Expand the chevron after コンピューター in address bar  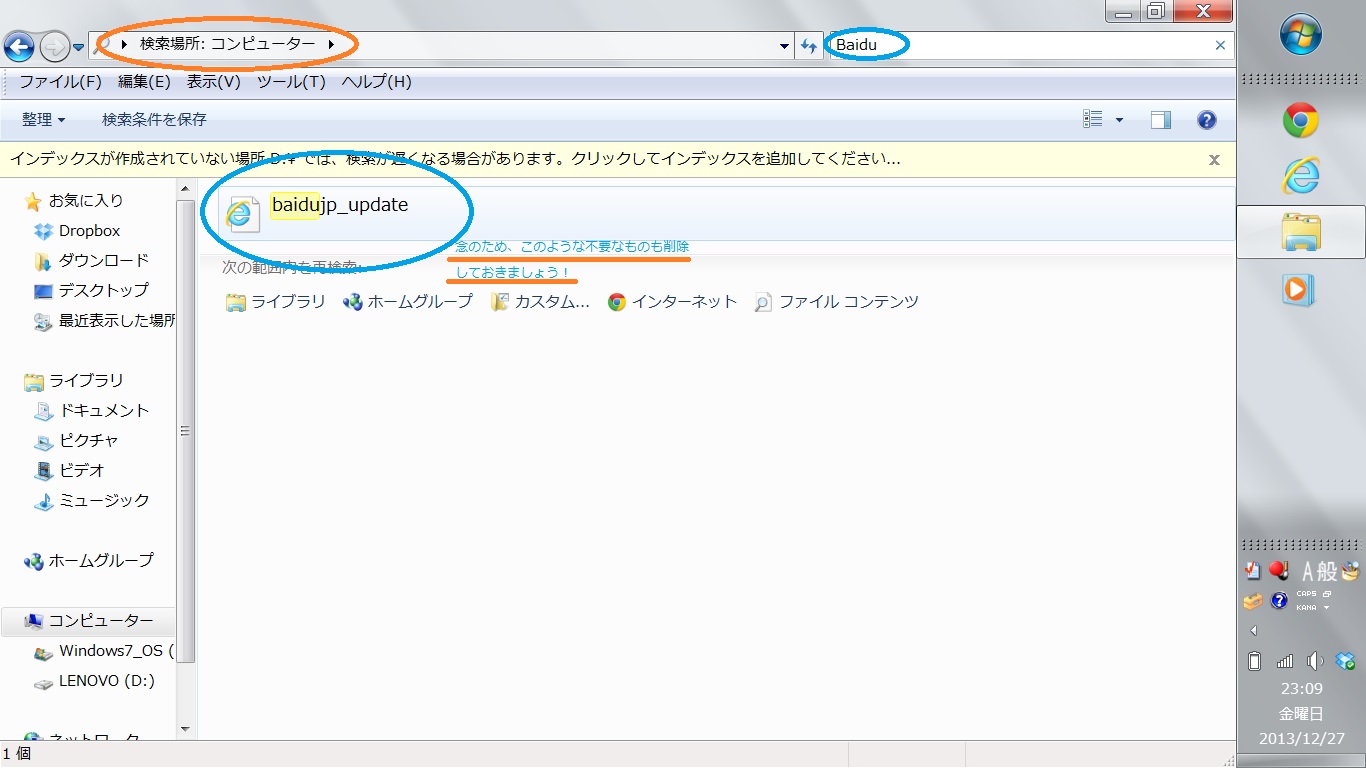click(331, 44)
